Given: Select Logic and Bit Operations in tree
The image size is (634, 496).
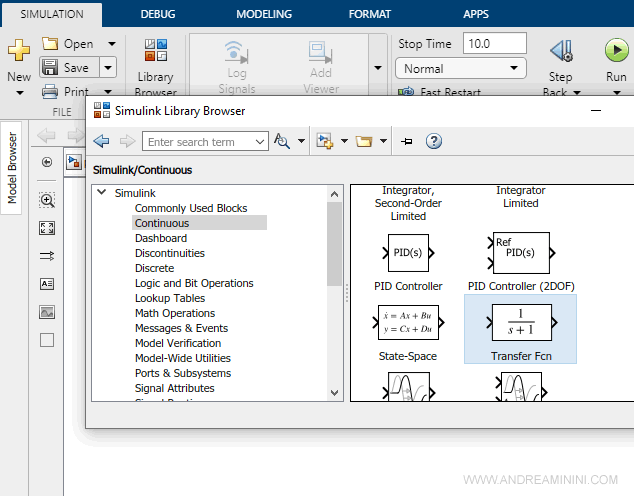Looking at the screenshot, I should pyautogui.click(x=194, y=283).
